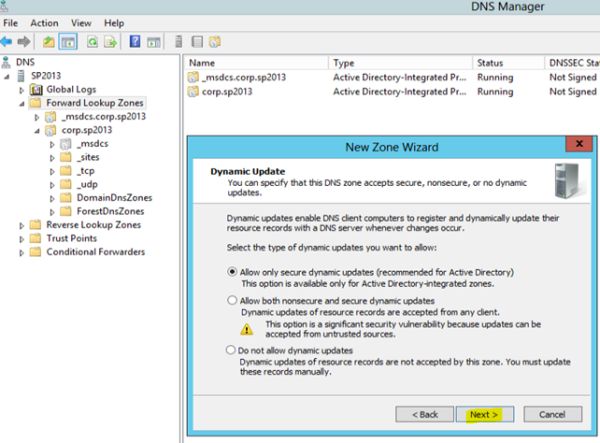Click the Show/Hide Action Pane icon
The image size is (600, 443).
click(x=153, y=42)
